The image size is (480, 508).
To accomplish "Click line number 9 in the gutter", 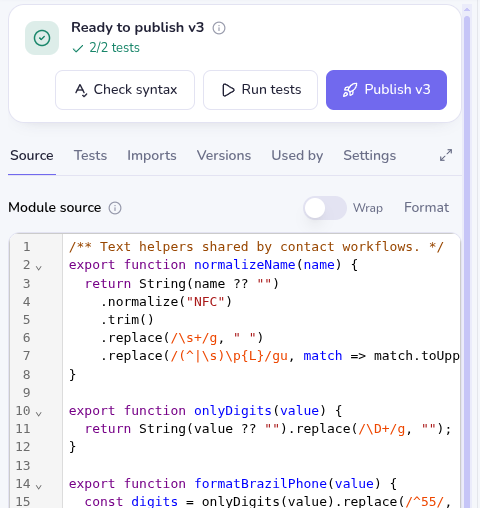I will (27, 393).
